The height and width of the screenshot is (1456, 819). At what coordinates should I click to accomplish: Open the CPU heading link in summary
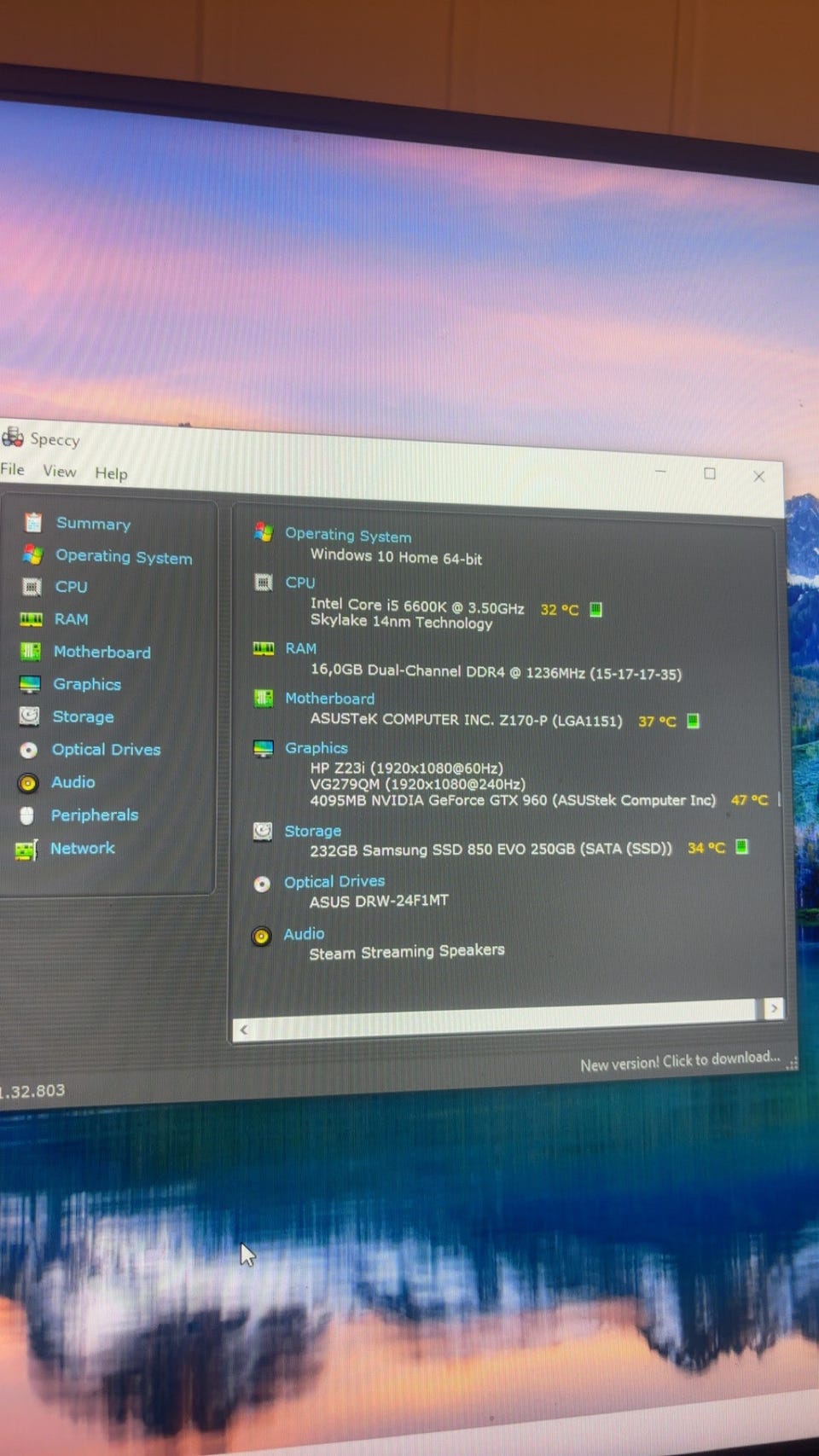tap(300, 583)
